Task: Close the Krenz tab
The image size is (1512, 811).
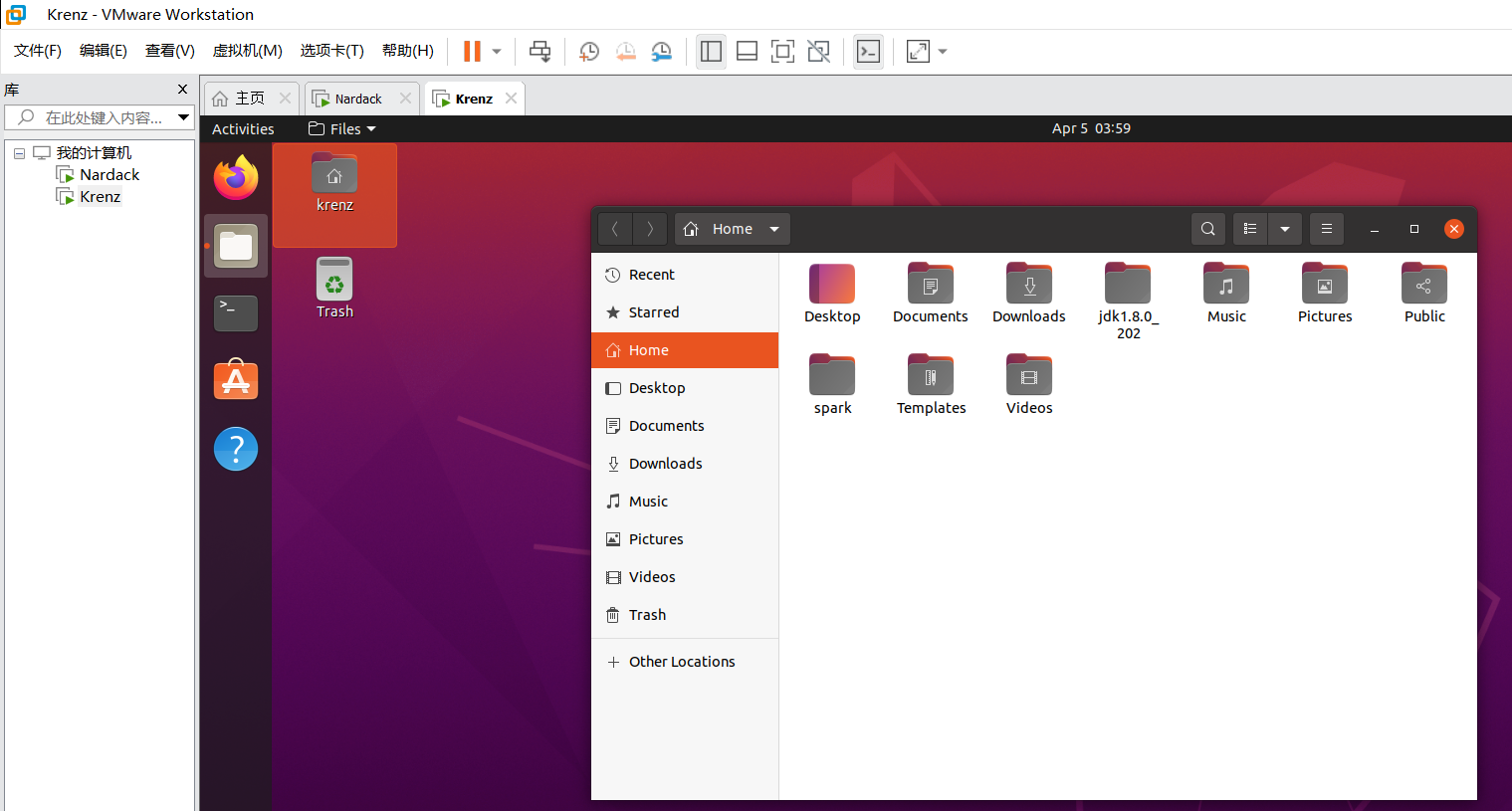Action: (x=511, y=99)
